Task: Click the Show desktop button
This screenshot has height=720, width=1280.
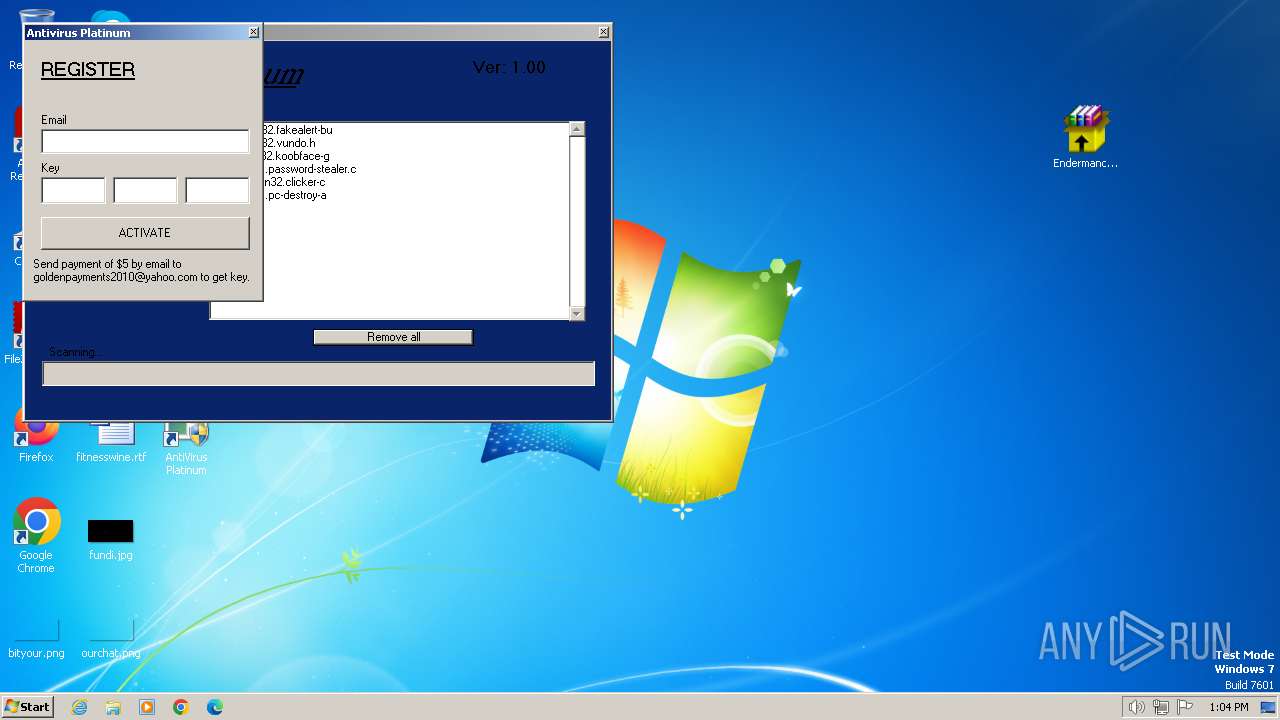Action: click(x=1269, y=707)
